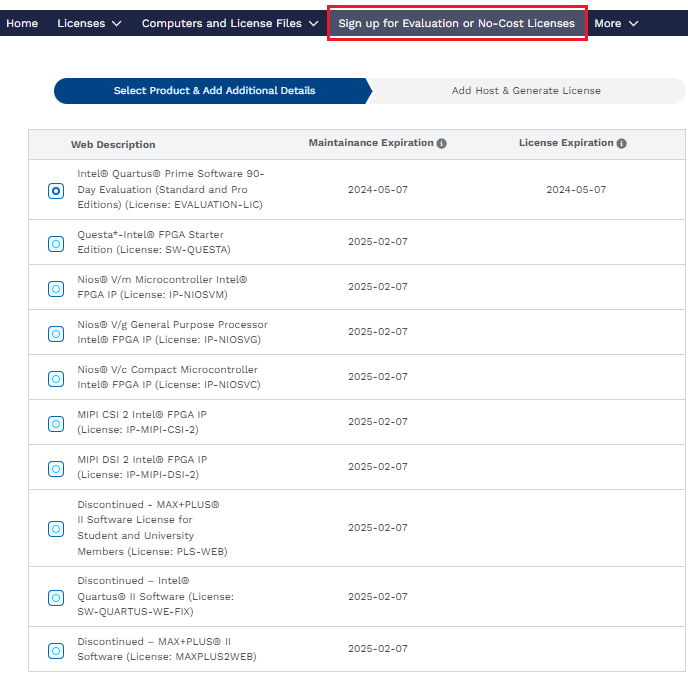Screen dimensions: 688x677
Task: Click Nios V/g IP-NIOSVG description text
Action: click(172, 332)
